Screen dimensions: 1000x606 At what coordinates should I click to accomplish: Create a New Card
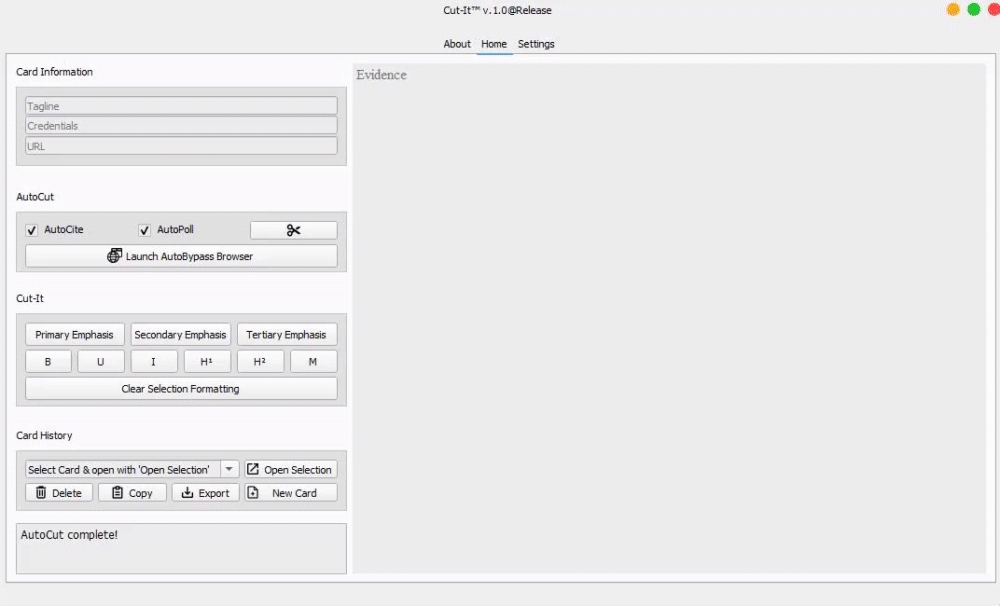pyautogui.click(x=291, y=493)
